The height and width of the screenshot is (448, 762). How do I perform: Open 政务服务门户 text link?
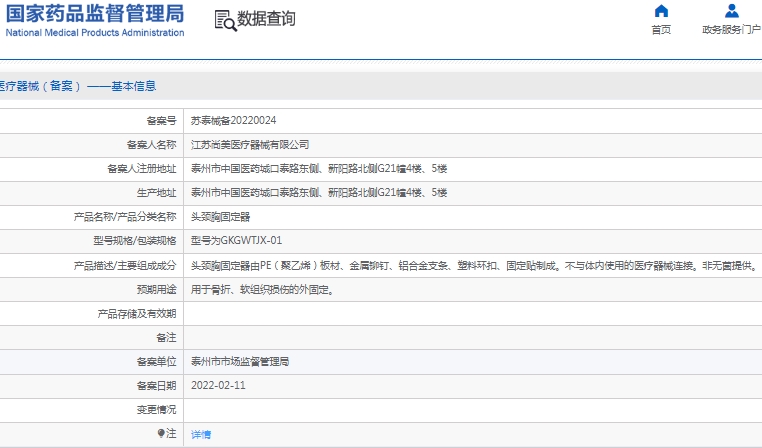731,30
